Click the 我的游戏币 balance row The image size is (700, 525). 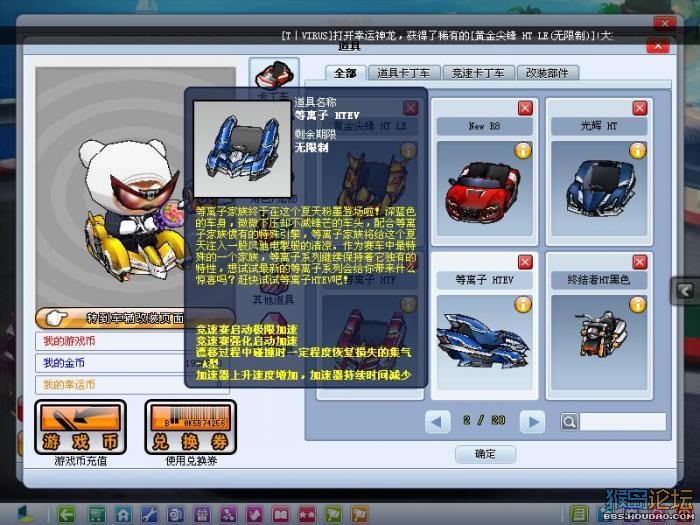[x=132, y=342]
